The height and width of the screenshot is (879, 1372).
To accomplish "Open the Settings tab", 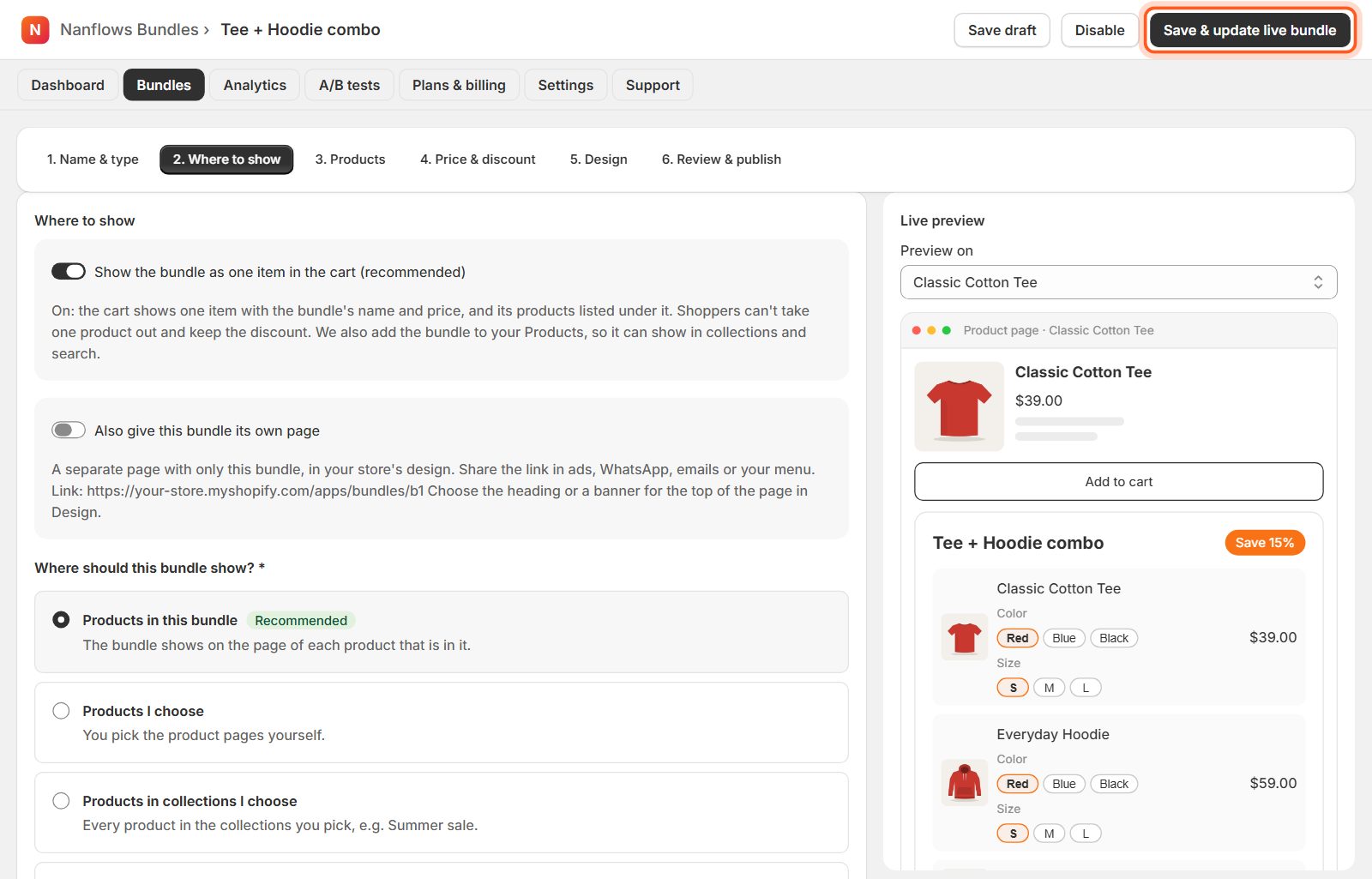I will click(x=565, y=85).
